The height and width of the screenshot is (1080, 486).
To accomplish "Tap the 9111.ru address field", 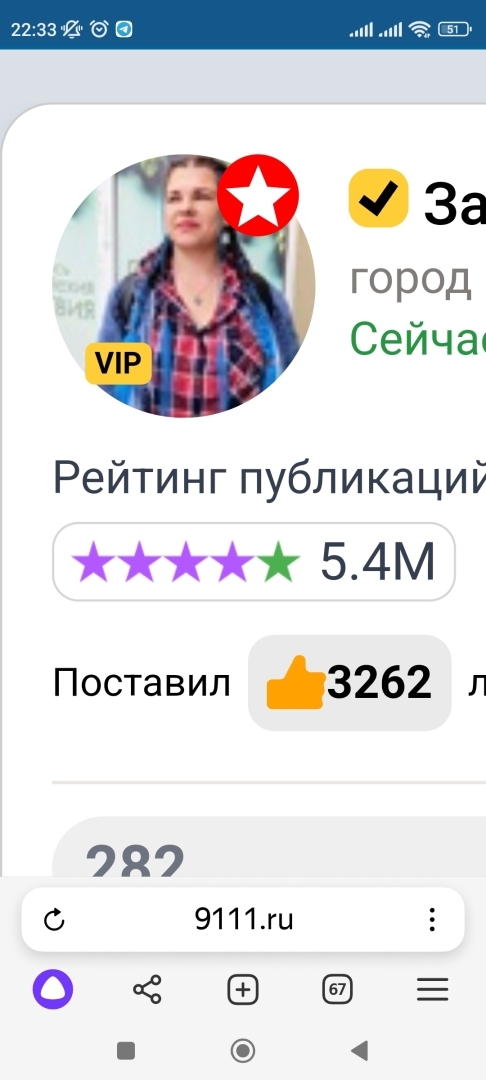I will (x=243, y=920).
